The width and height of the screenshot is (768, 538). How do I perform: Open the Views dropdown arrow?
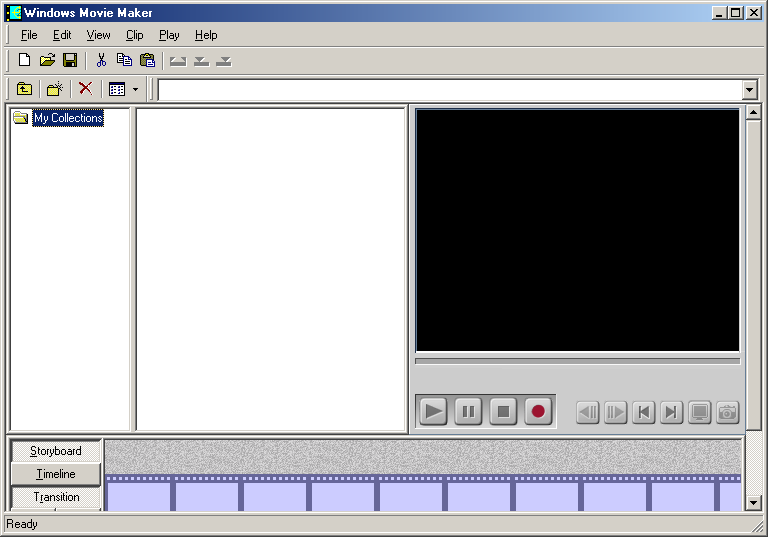[x=136, y=90]
